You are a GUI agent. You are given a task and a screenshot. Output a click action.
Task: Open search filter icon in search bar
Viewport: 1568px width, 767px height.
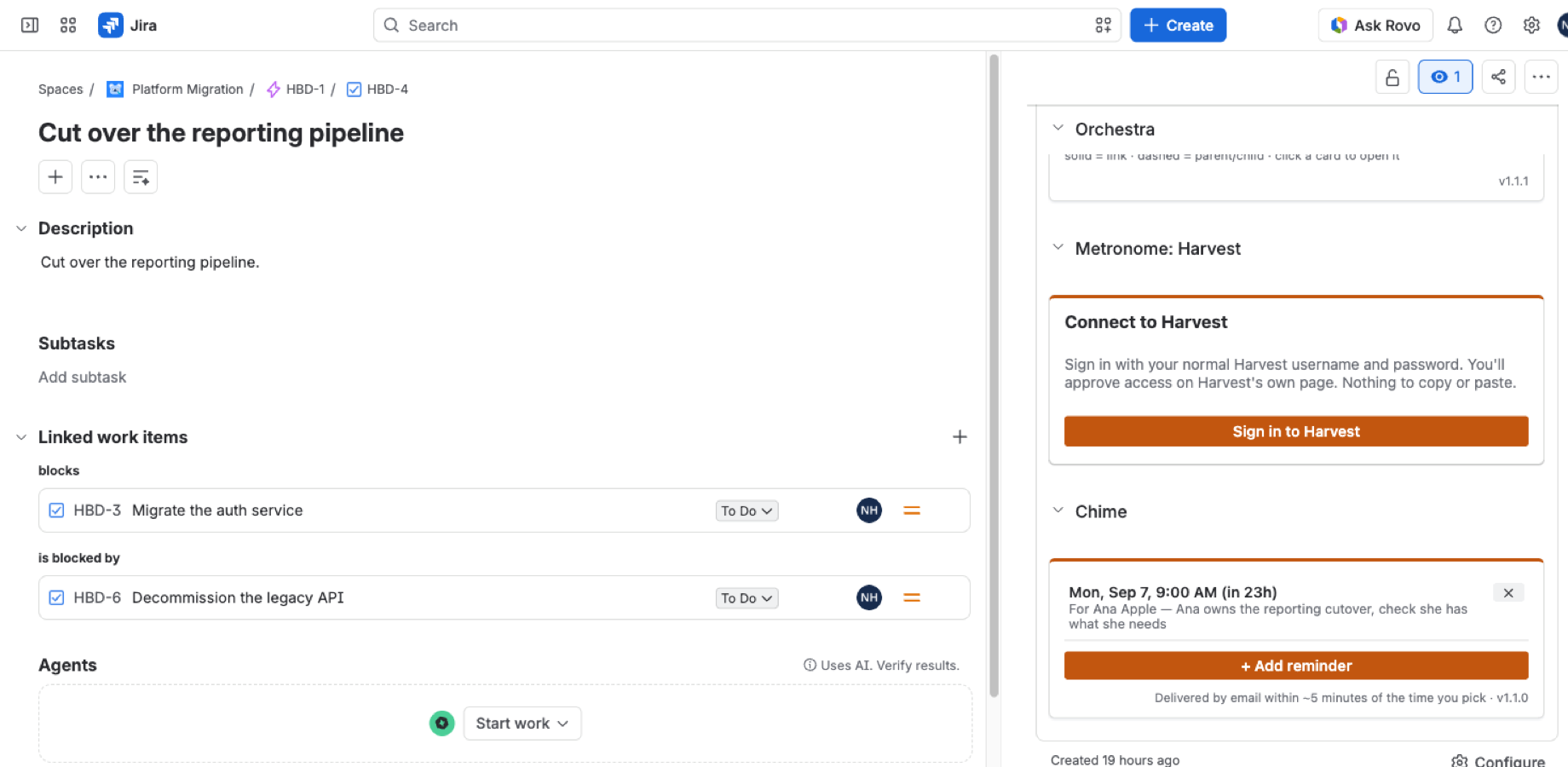point(1104,26)
